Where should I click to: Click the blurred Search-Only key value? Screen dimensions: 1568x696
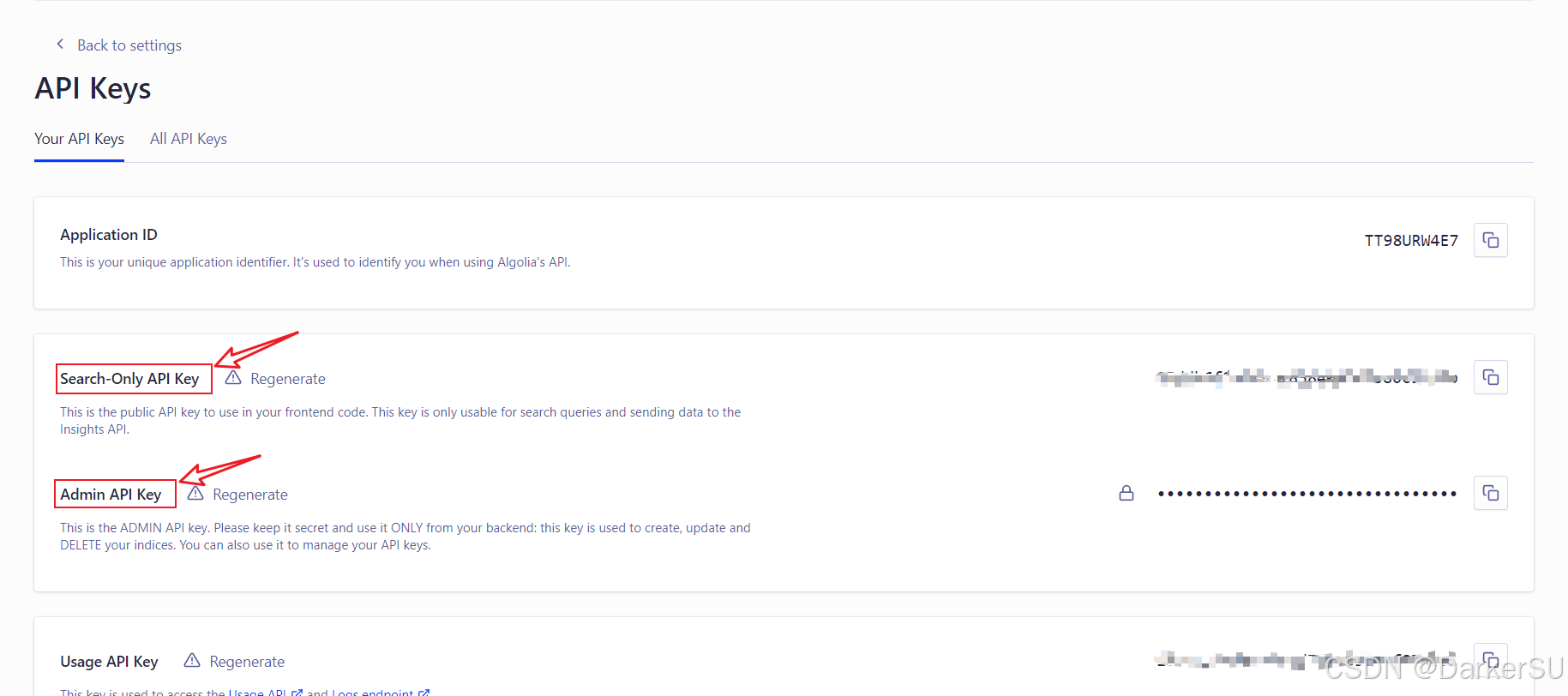(1307, 378)
